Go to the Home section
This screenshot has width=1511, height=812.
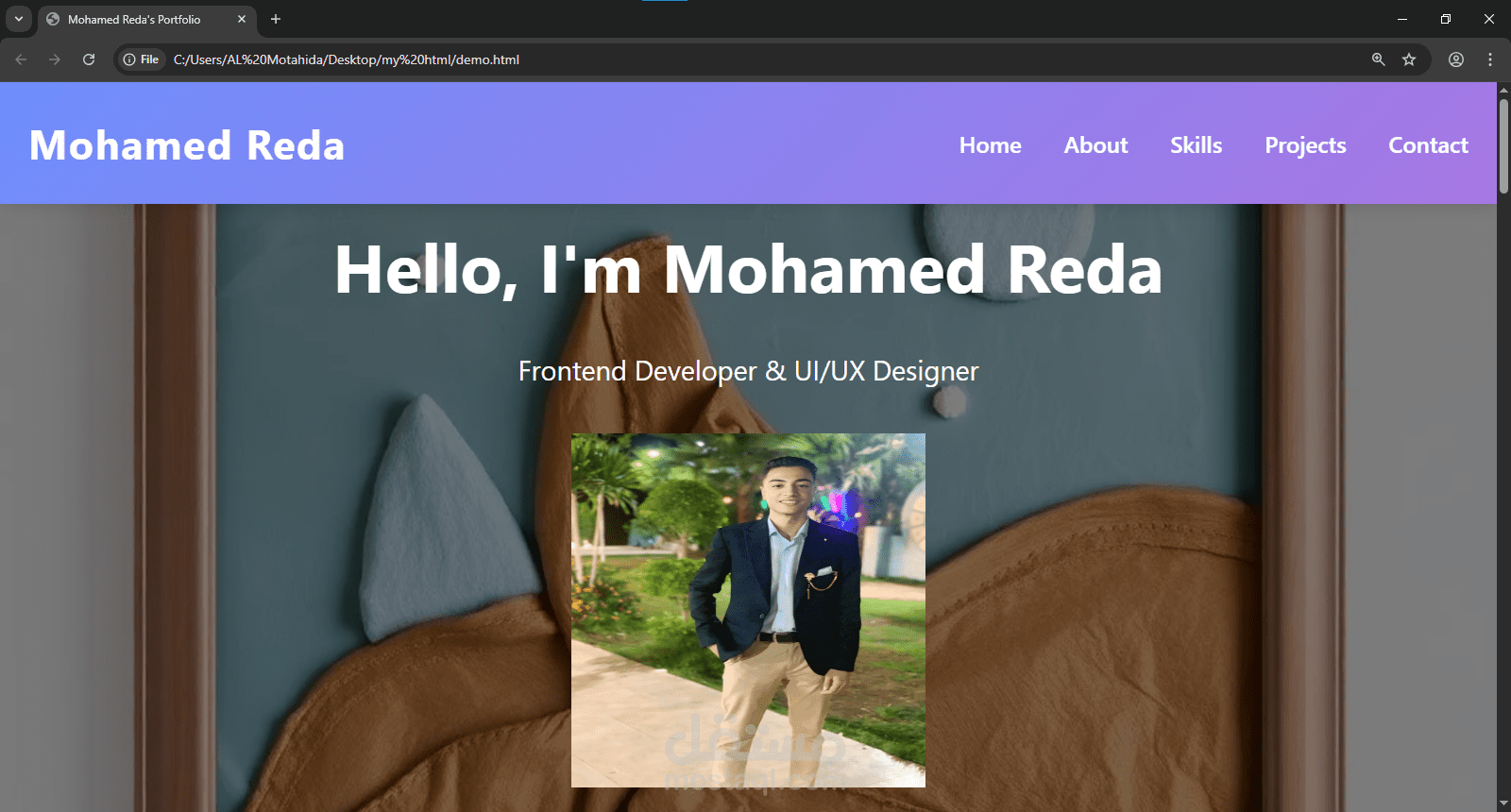(990, 145)
